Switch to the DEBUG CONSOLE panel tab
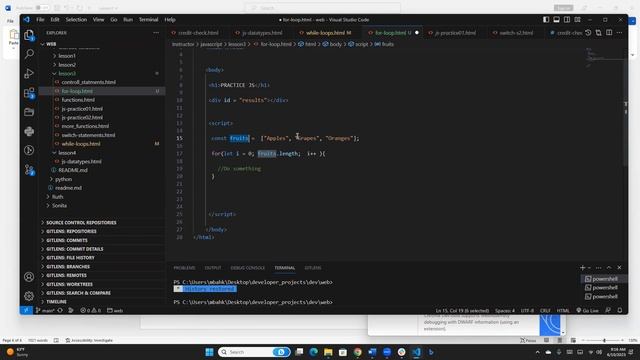The image size is (640, 360). click(x=247, y=268)
